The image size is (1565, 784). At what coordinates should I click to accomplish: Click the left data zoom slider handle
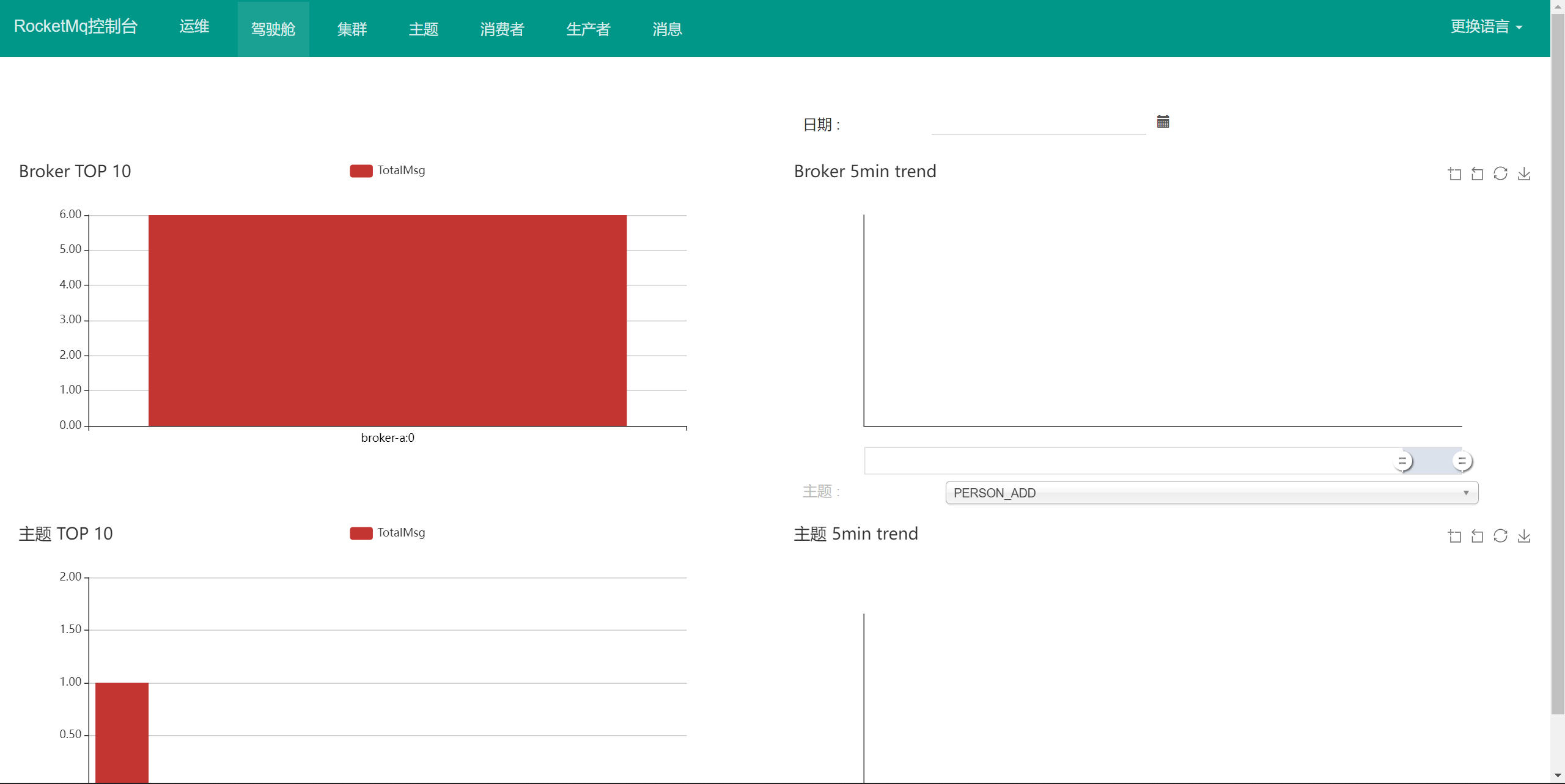(x=1403, y=461)
